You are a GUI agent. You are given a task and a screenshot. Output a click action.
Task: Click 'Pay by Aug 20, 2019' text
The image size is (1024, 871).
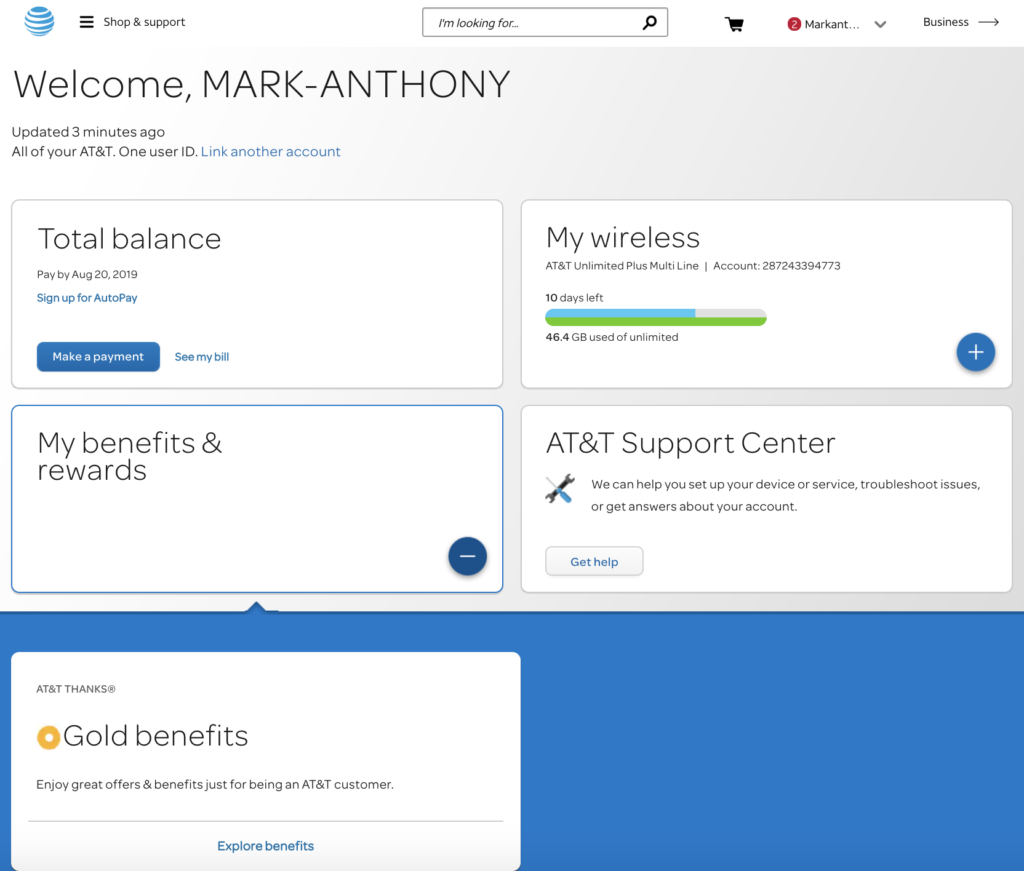tap(87, 274)
